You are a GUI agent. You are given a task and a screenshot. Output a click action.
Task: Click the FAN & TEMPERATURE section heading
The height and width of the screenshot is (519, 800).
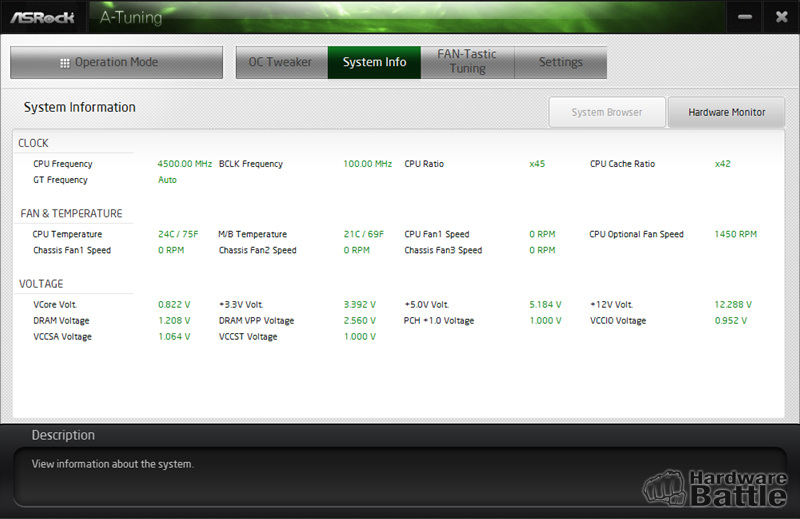pos(71,213)
